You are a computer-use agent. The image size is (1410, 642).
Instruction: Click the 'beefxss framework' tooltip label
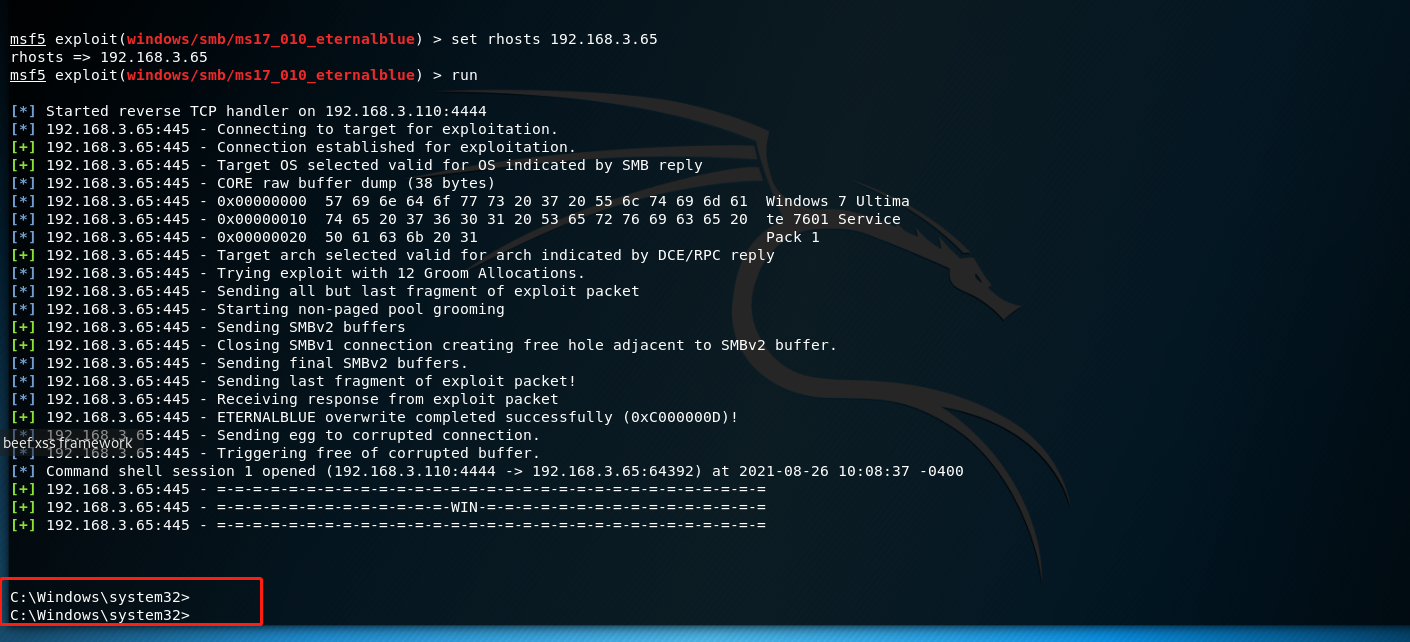coord(67,443)
